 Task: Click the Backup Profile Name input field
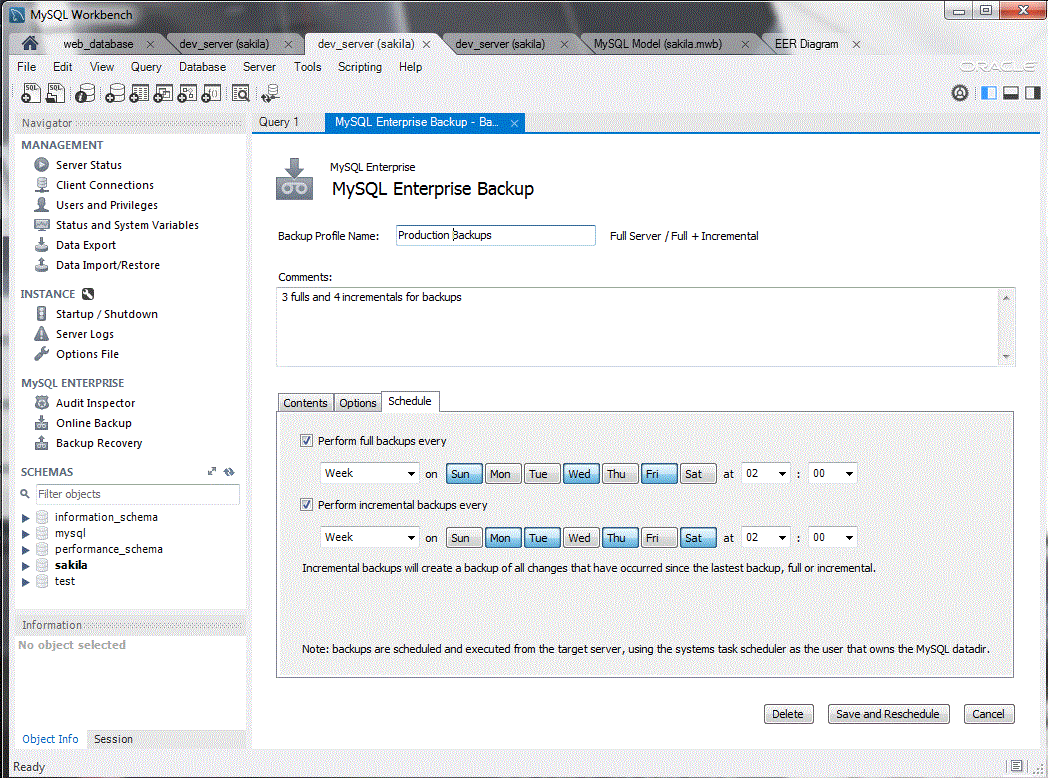pos(495,235)
